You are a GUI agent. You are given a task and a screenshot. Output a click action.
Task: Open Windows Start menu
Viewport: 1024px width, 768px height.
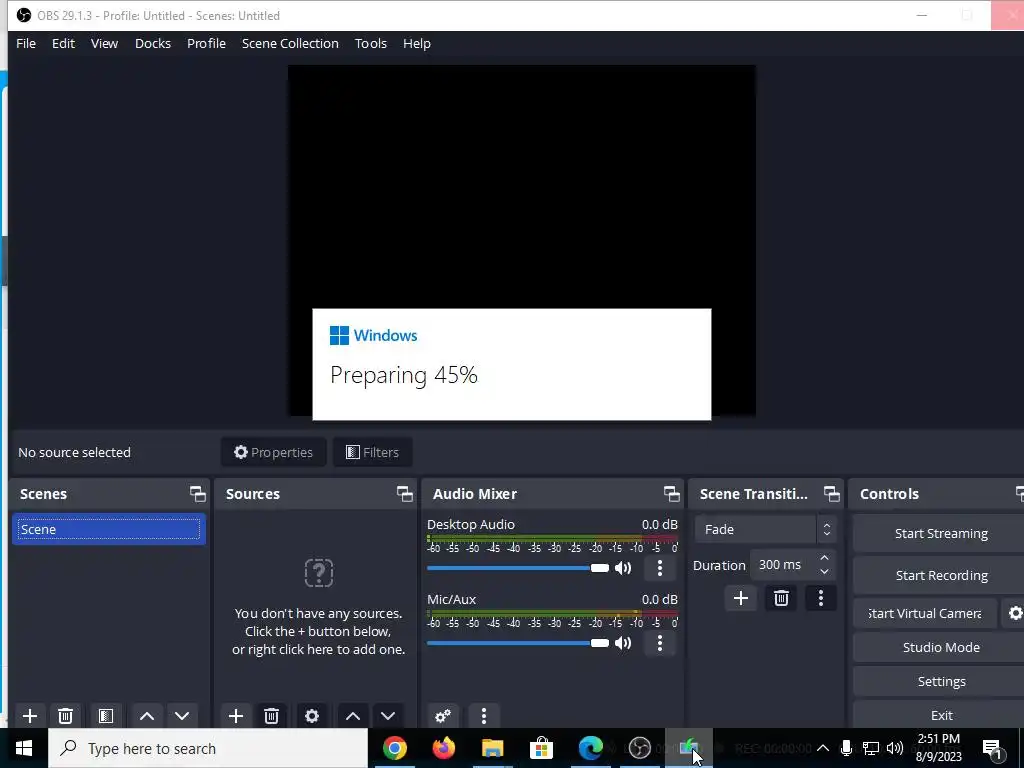(24, 748)
